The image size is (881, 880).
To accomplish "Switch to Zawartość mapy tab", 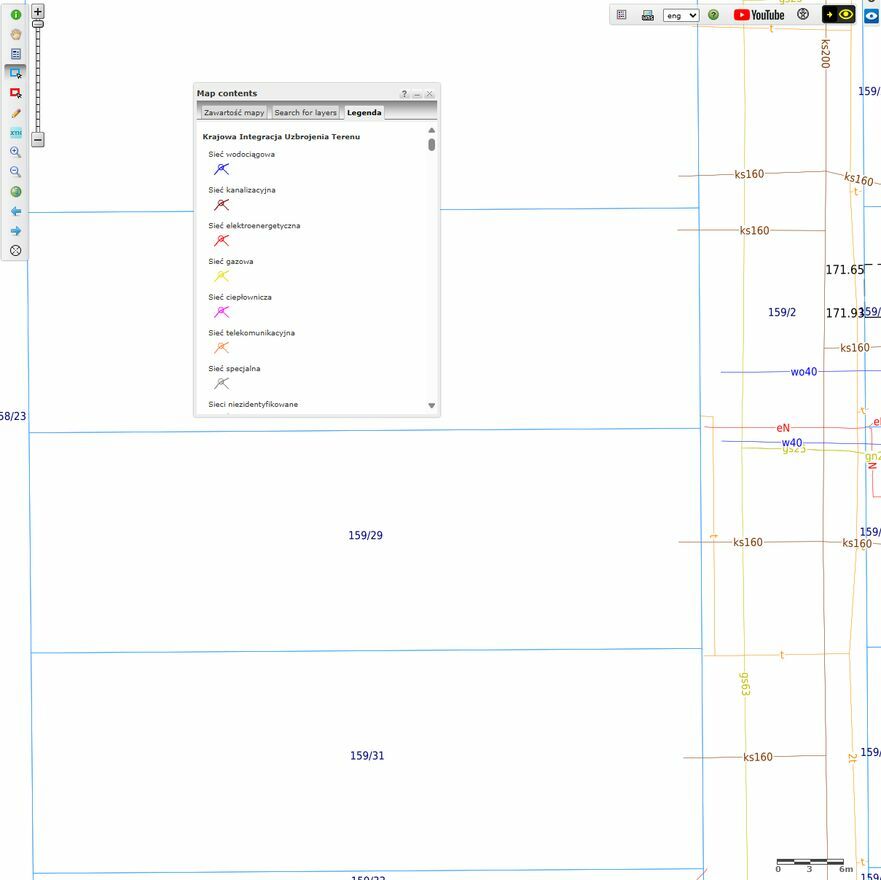I will 234,112.
